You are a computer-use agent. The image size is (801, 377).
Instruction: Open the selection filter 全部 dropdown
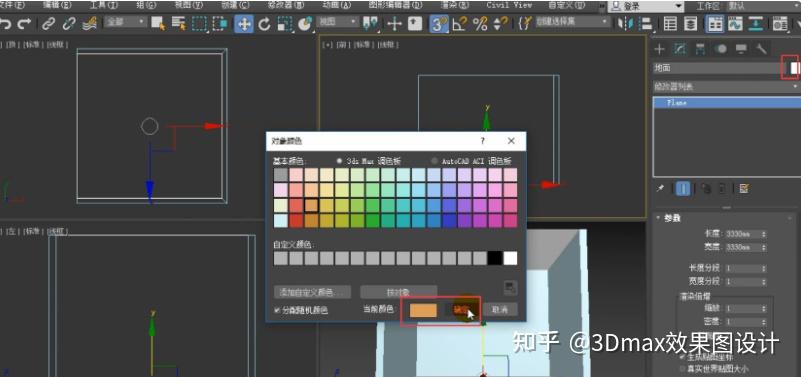coord(125,22)
